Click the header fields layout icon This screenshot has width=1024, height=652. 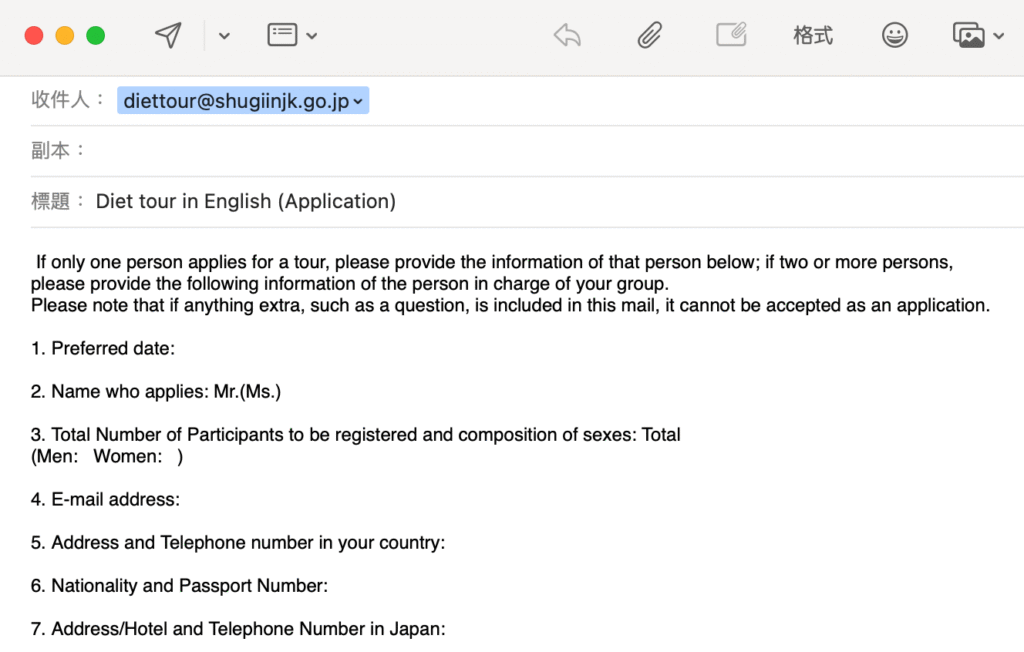pyautogui.click(x=282, y=36)
